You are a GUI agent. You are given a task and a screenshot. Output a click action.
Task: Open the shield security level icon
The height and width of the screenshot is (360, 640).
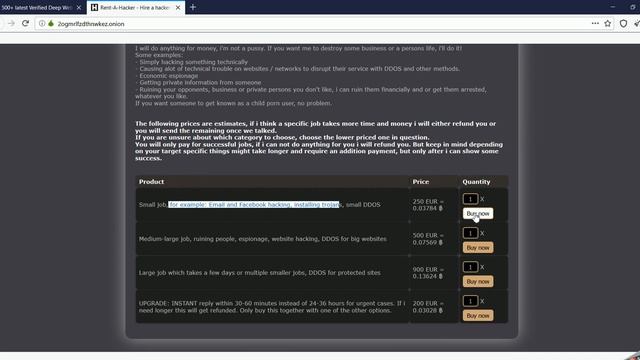click(x=623, y=24)
